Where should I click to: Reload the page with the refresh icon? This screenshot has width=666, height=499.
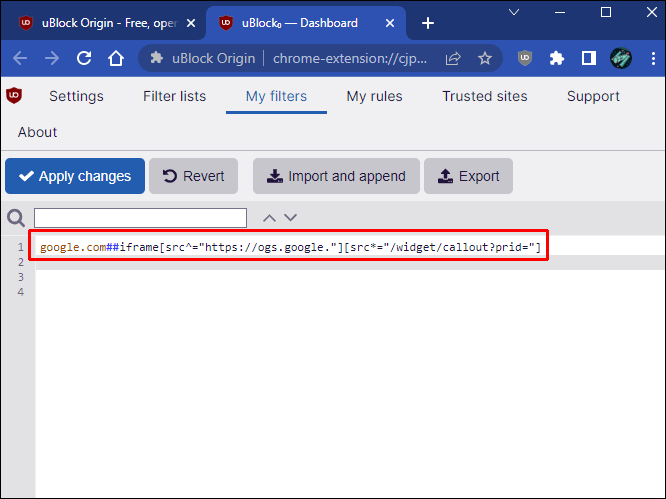pos(84,58)
